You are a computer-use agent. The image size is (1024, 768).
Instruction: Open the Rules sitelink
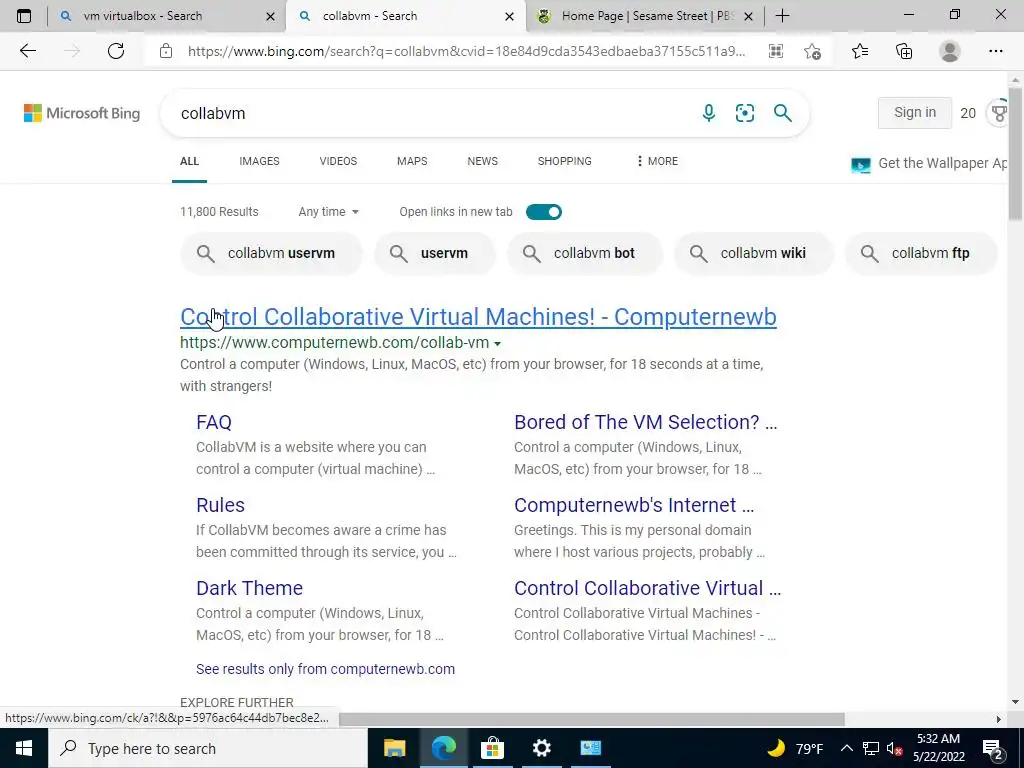coord(221,505)
